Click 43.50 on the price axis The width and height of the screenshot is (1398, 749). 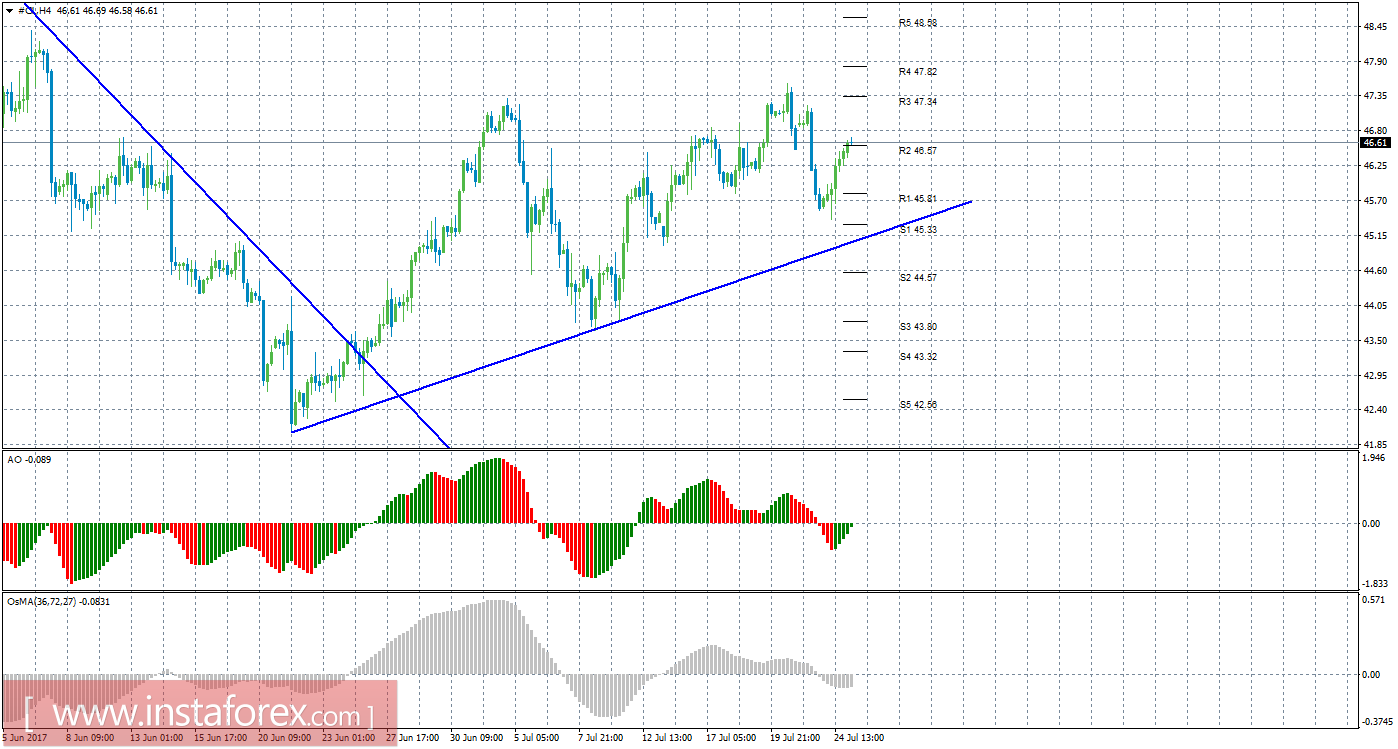1375,341
